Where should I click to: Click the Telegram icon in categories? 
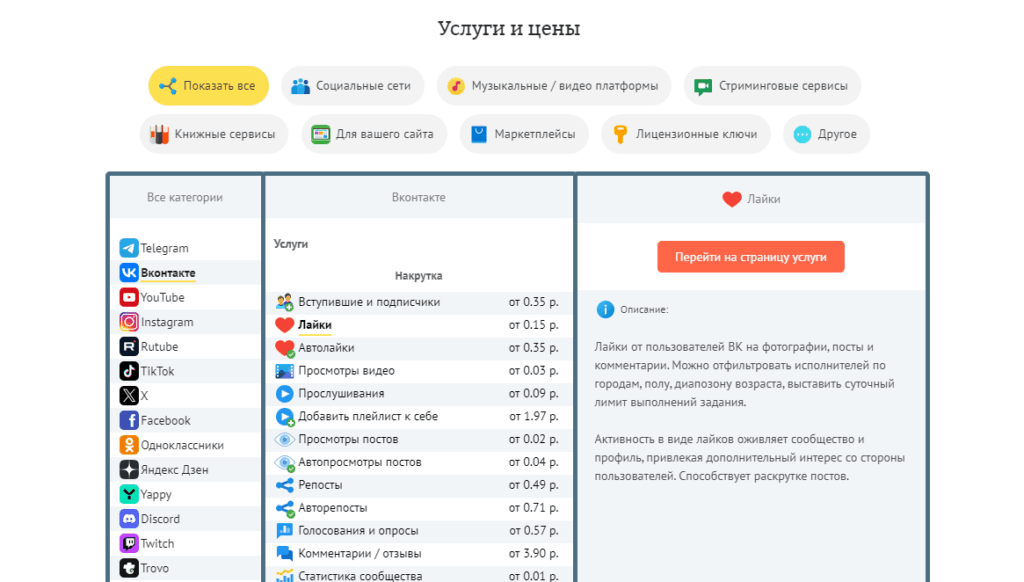[129, 248]
